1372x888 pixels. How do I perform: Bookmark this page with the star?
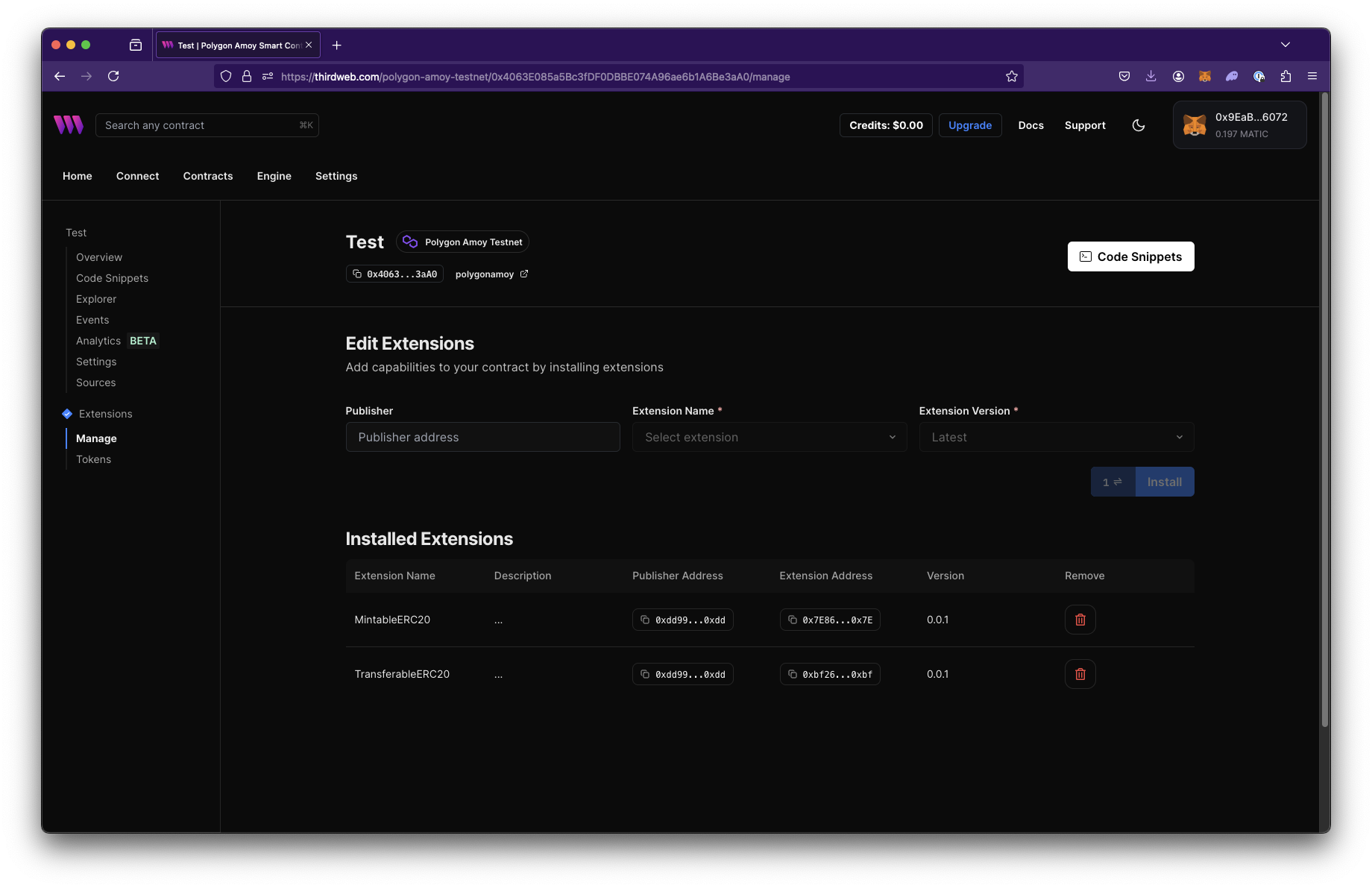coord(1012,76)
